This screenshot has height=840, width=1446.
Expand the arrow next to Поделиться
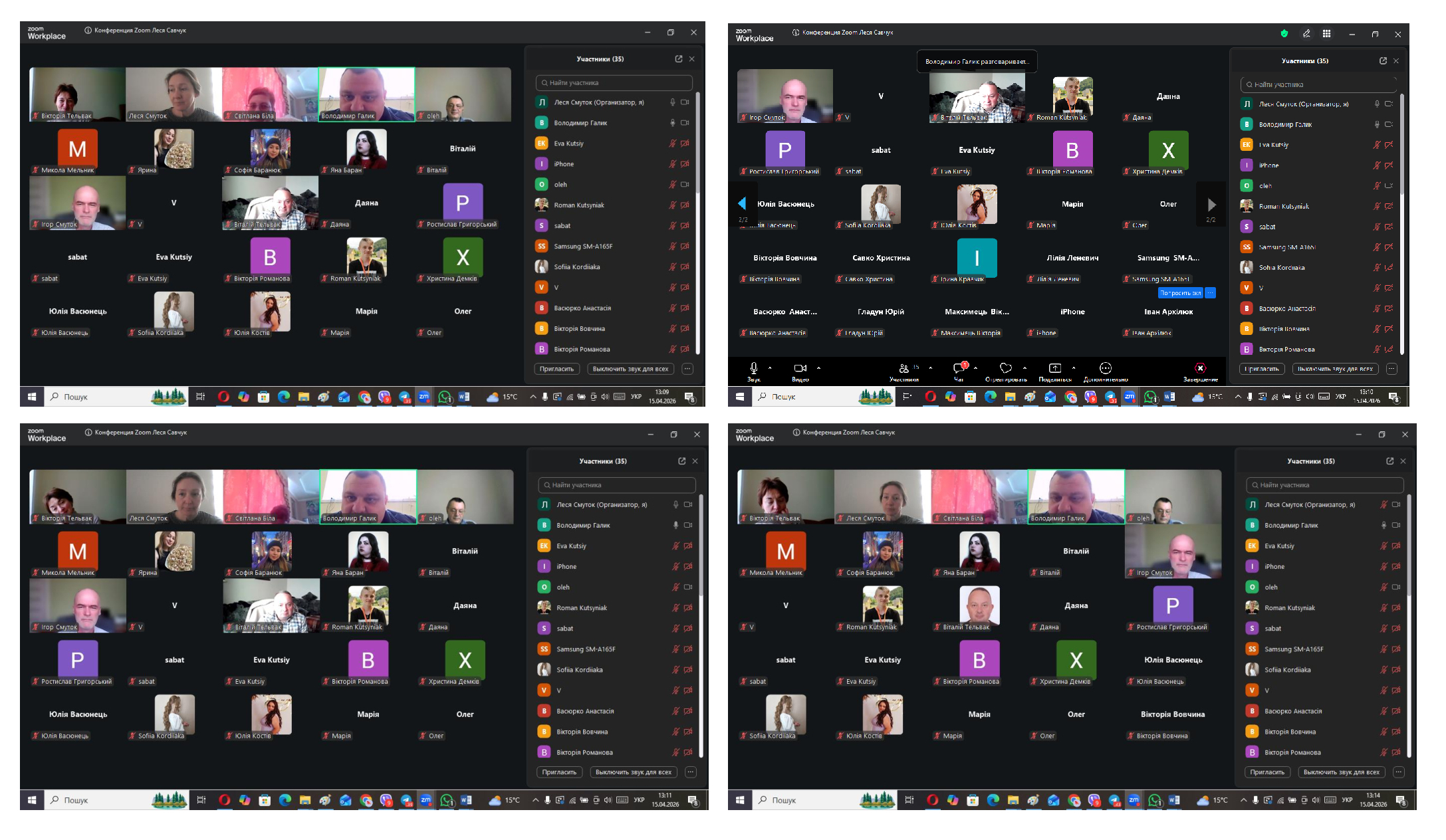pyautogui.click(x=1074, y=367)
